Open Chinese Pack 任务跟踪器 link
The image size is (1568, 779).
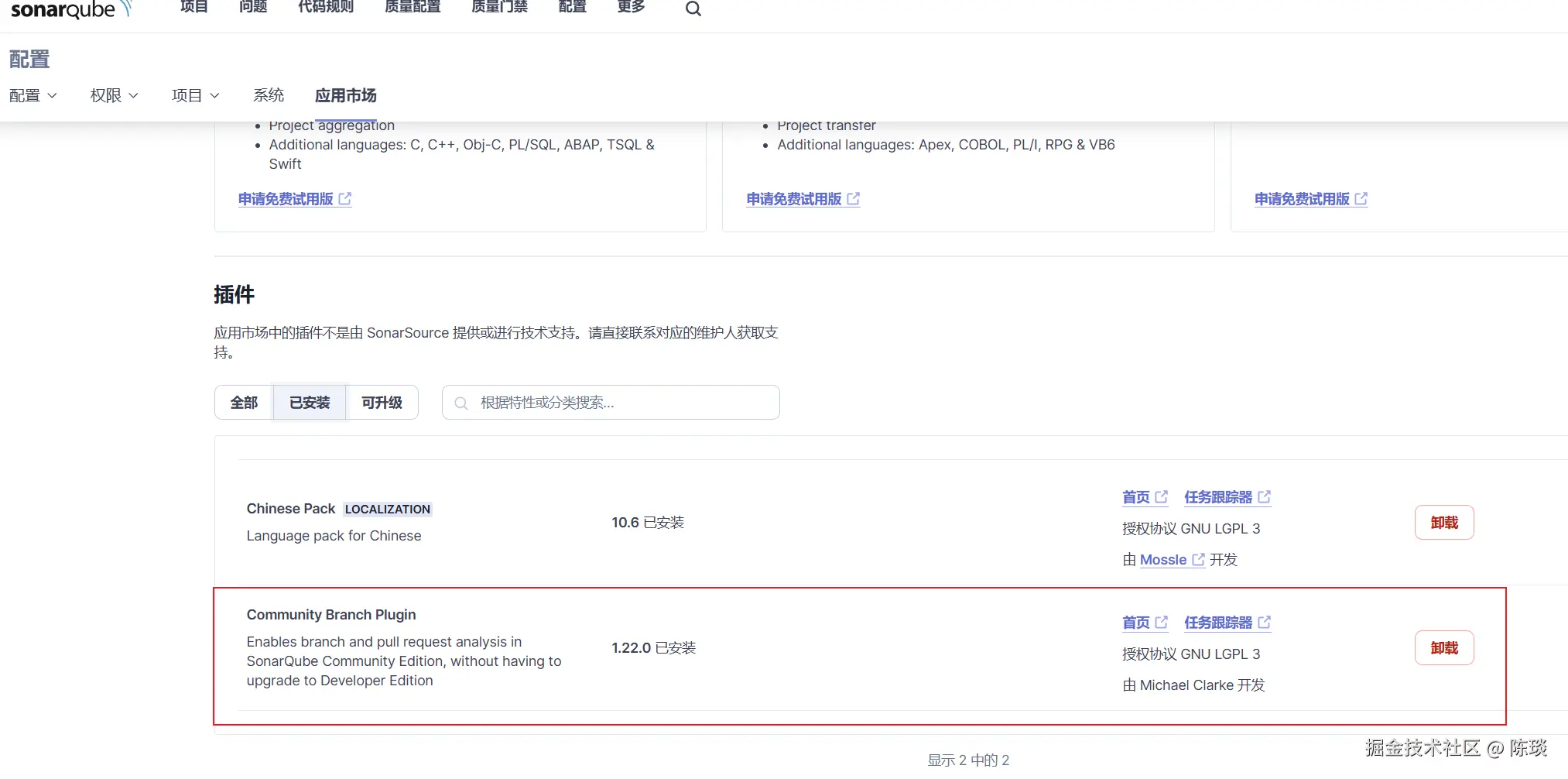coord(1227,497)
